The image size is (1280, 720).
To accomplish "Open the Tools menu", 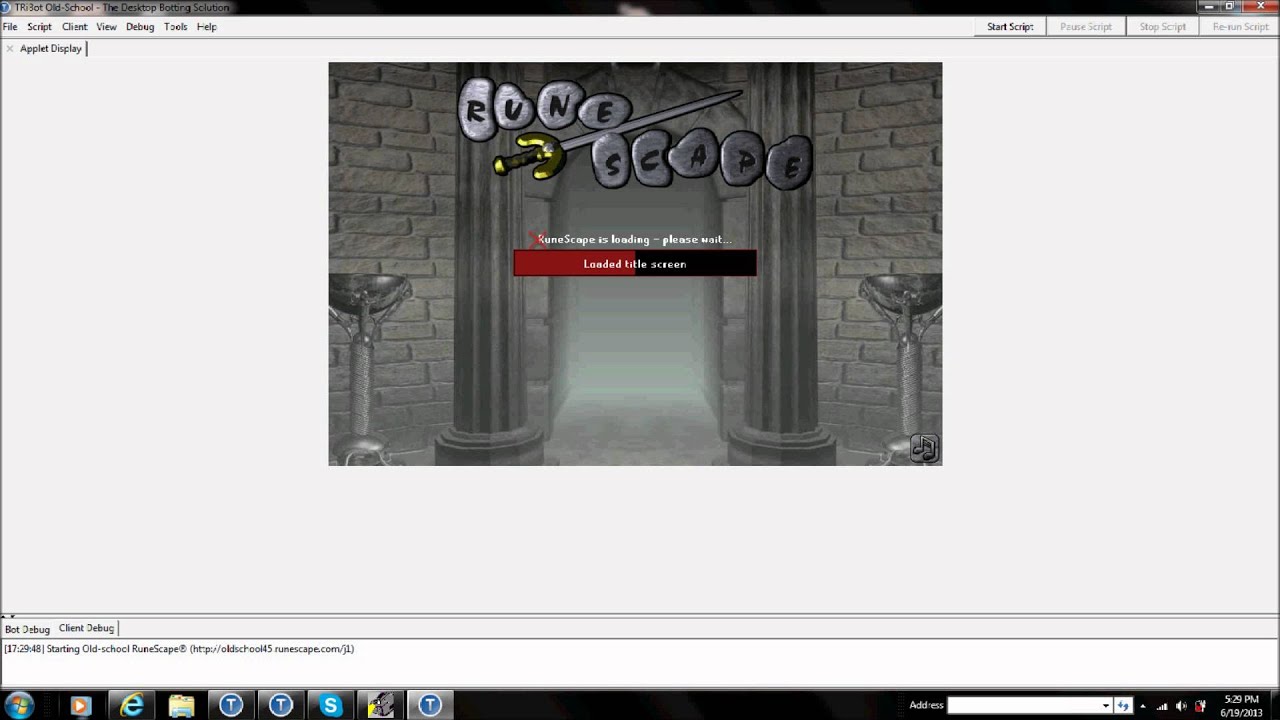I will 176,27.
